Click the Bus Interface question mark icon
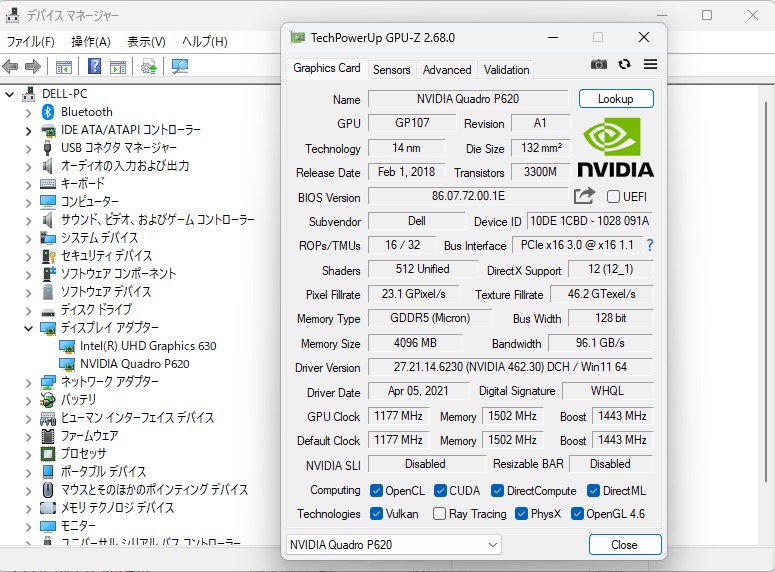Viewport: 775px width, 572px height. click(x=650, y=245)
